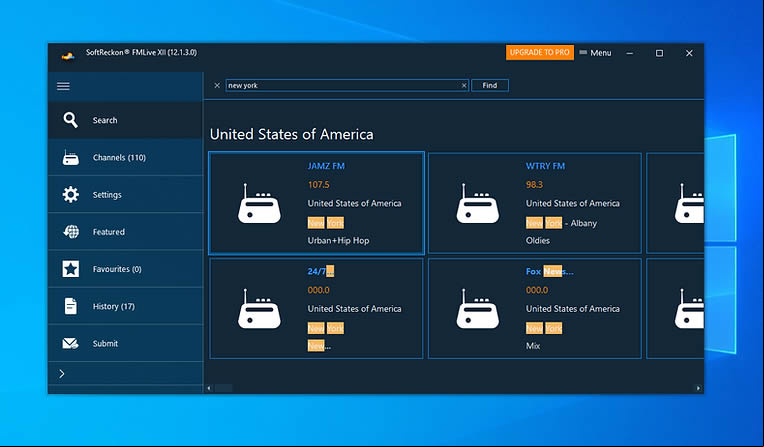Click Urban+Hip Hop genre text
764x447 pixels.
(x=338, y=240)
